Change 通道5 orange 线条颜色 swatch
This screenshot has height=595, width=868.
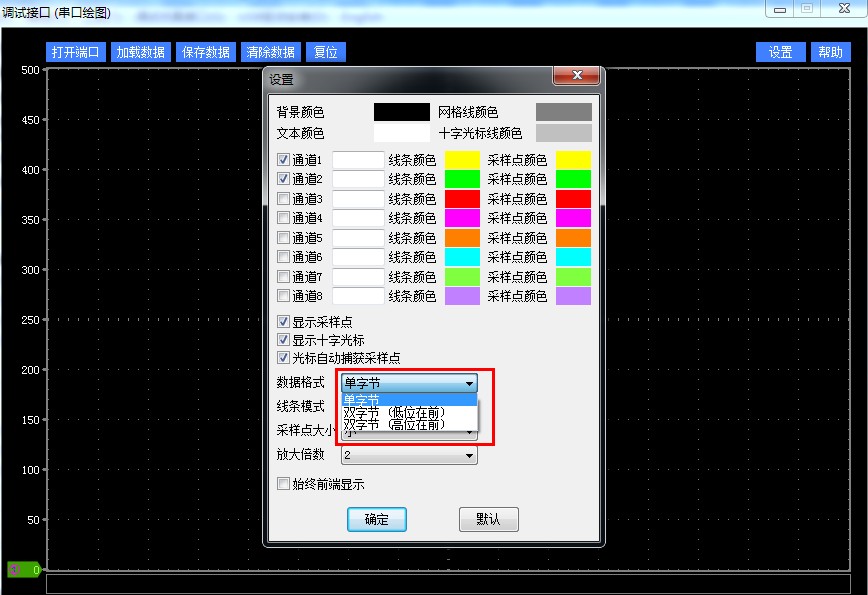[462, 237]
